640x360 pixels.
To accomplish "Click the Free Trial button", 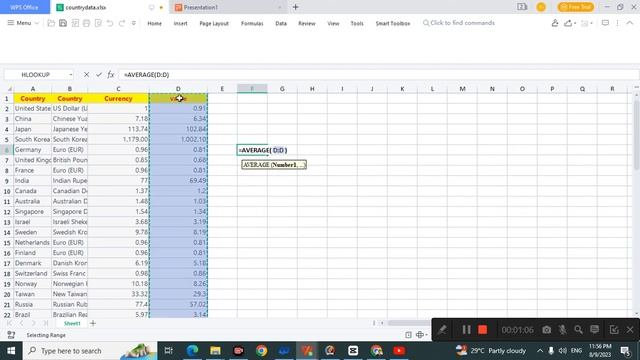I will [x=576, y=7].
